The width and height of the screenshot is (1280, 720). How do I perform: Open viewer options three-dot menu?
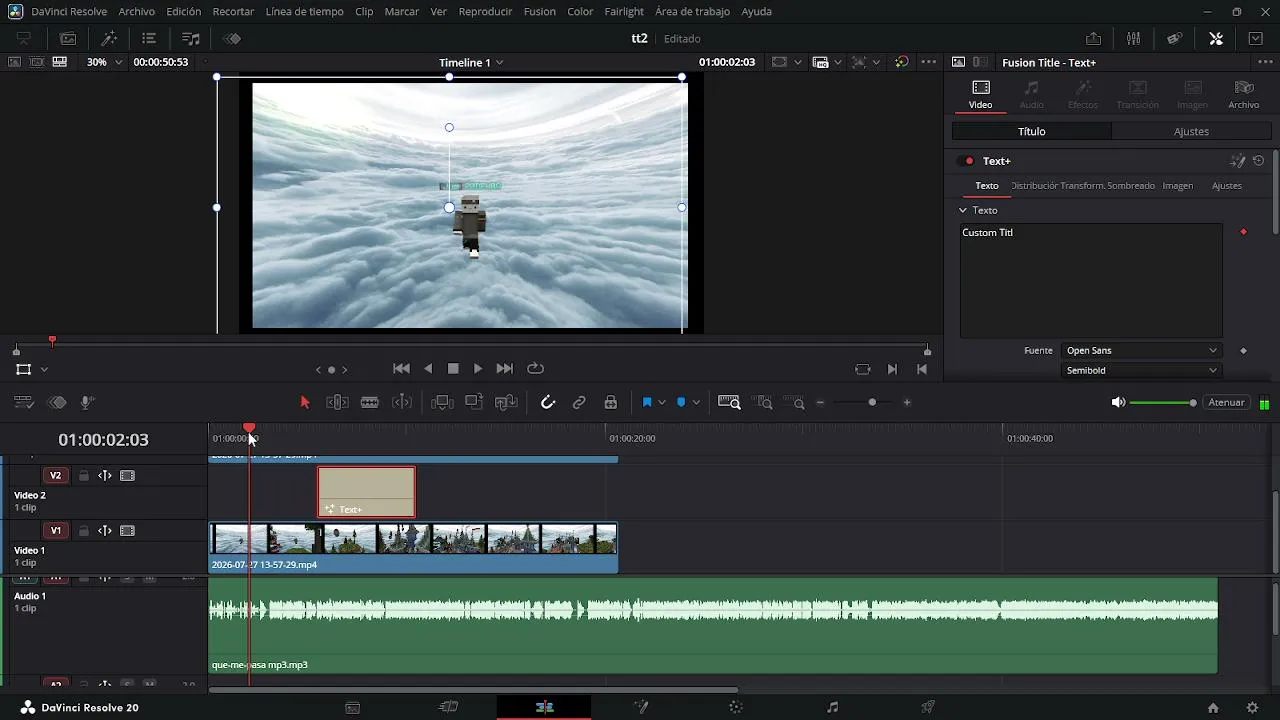(929, 62)
